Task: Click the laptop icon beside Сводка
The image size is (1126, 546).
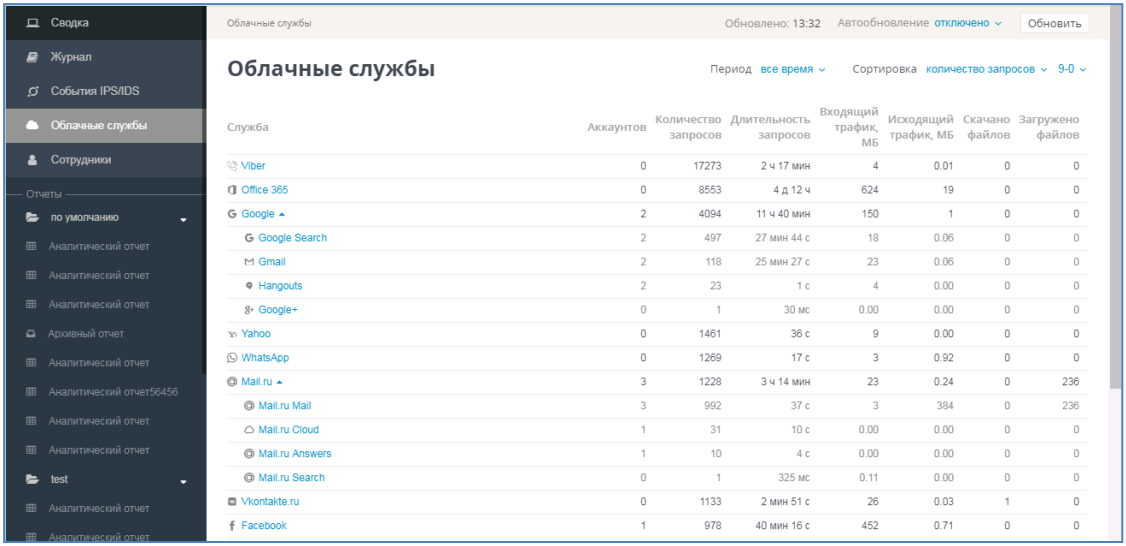Action: [x=32, y=23]
